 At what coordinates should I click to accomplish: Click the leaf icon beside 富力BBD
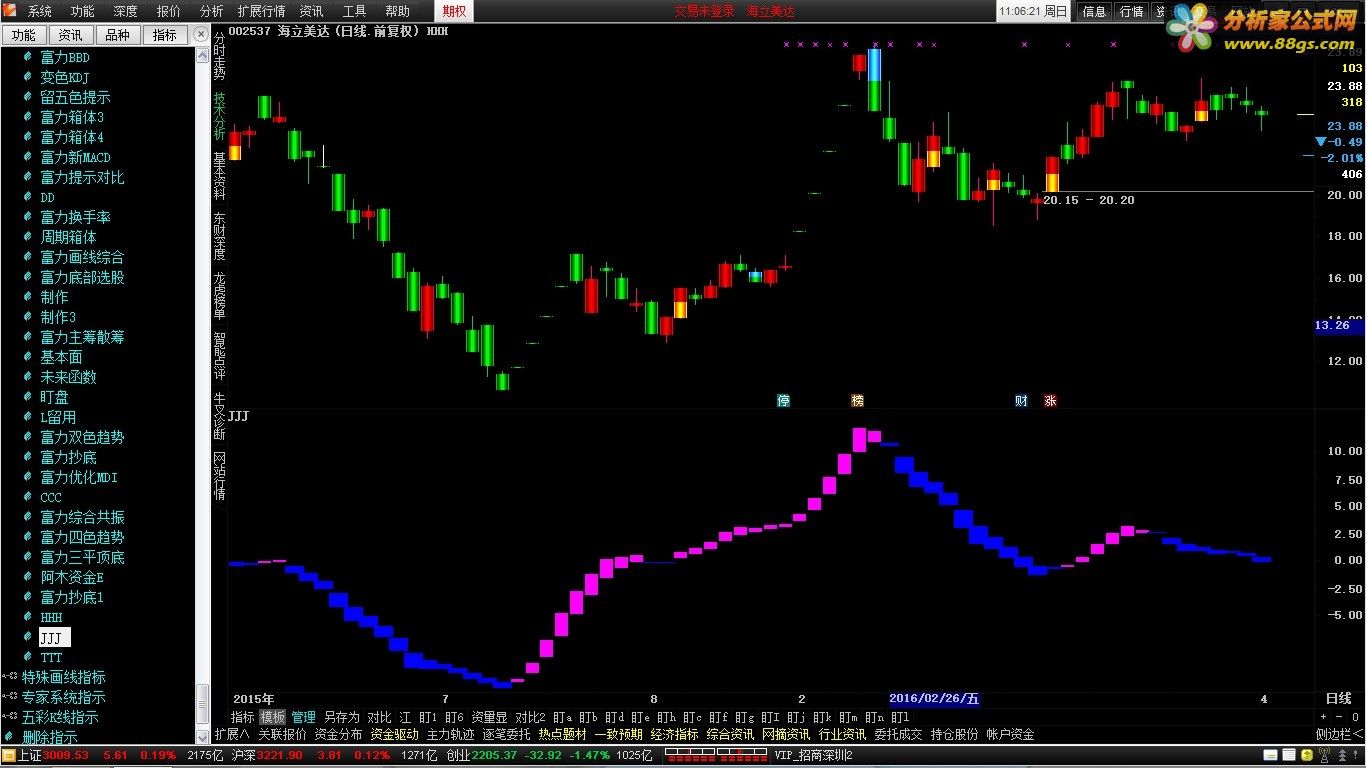(28, 57)
